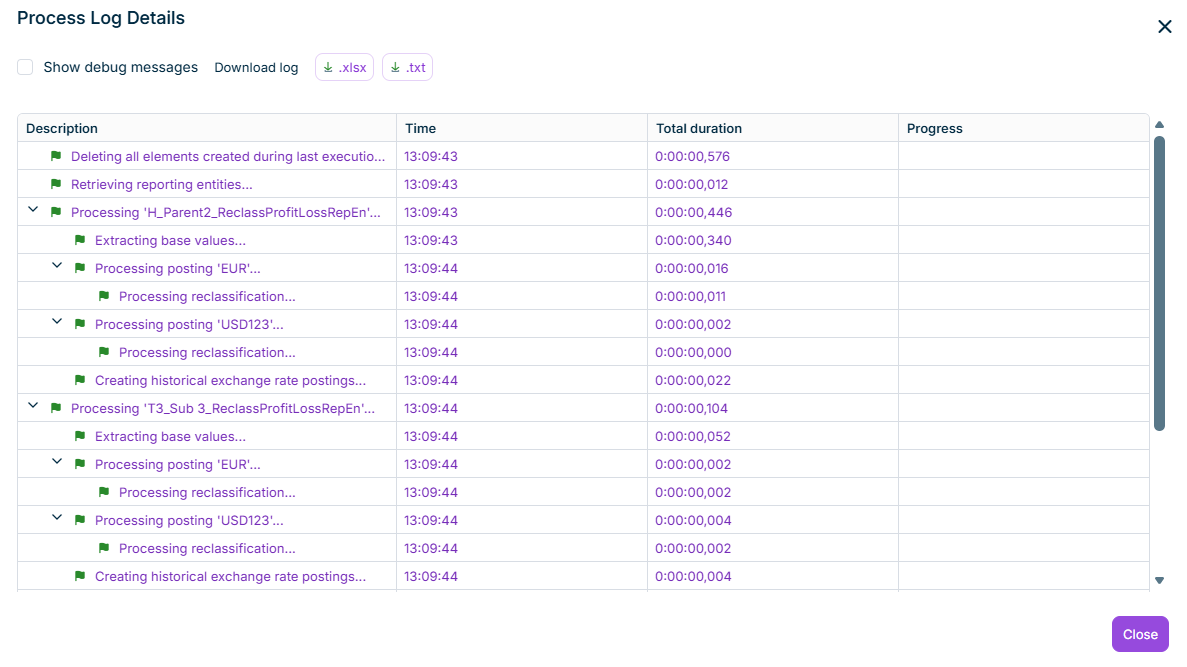Click the total duration value 0:00:00,052
This screenshot has width=1187, height=667.
coord(693,437)
